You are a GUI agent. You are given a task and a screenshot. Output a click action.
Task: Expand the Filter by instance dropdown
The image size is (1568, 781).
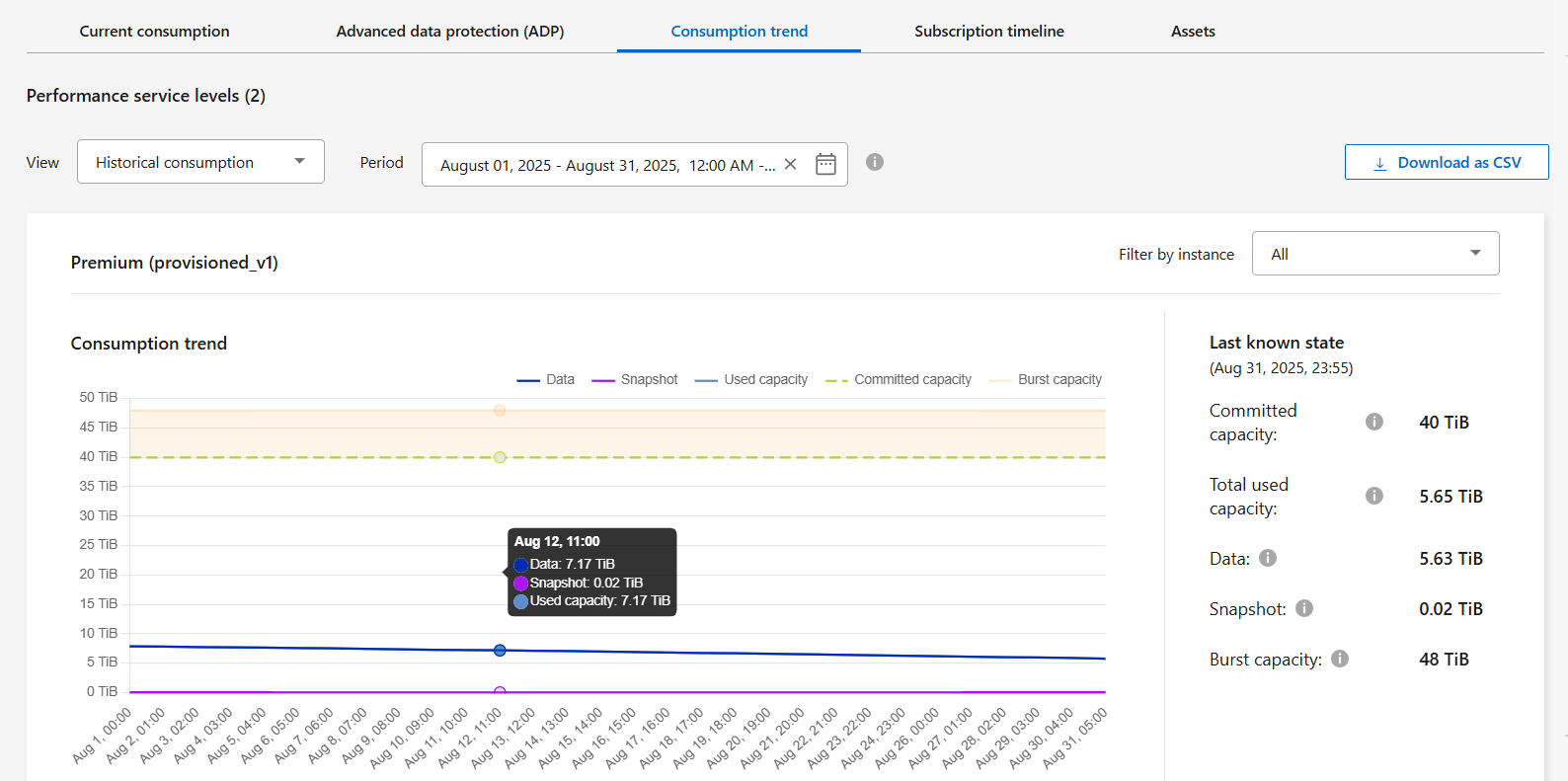[1374, 254]
